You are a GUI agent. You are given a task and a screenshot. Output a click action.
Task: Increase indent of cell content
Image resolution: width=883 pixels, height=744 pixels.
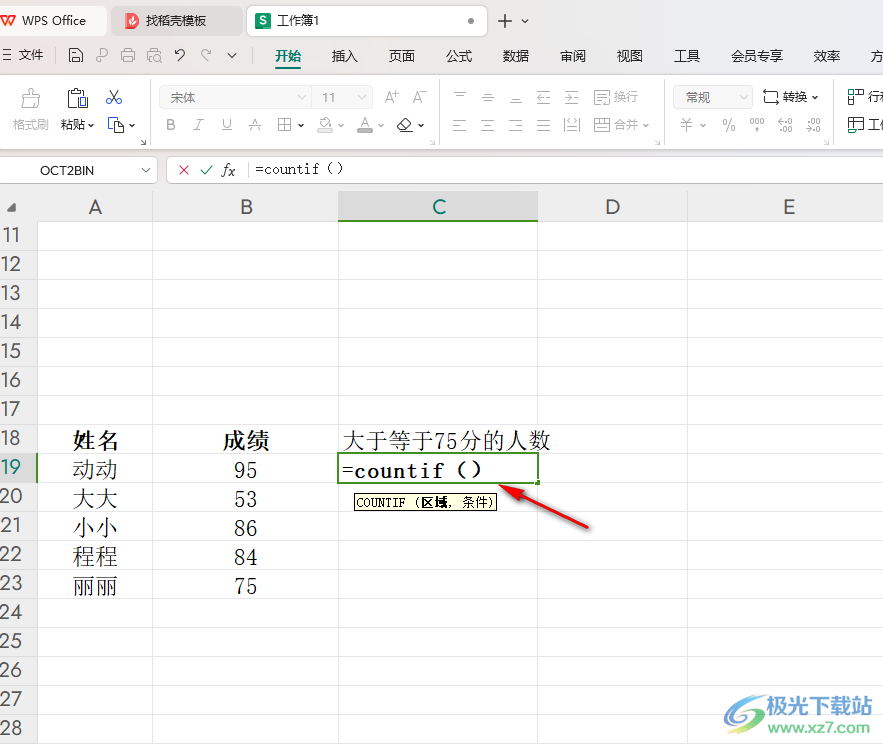tap(572, 97)
